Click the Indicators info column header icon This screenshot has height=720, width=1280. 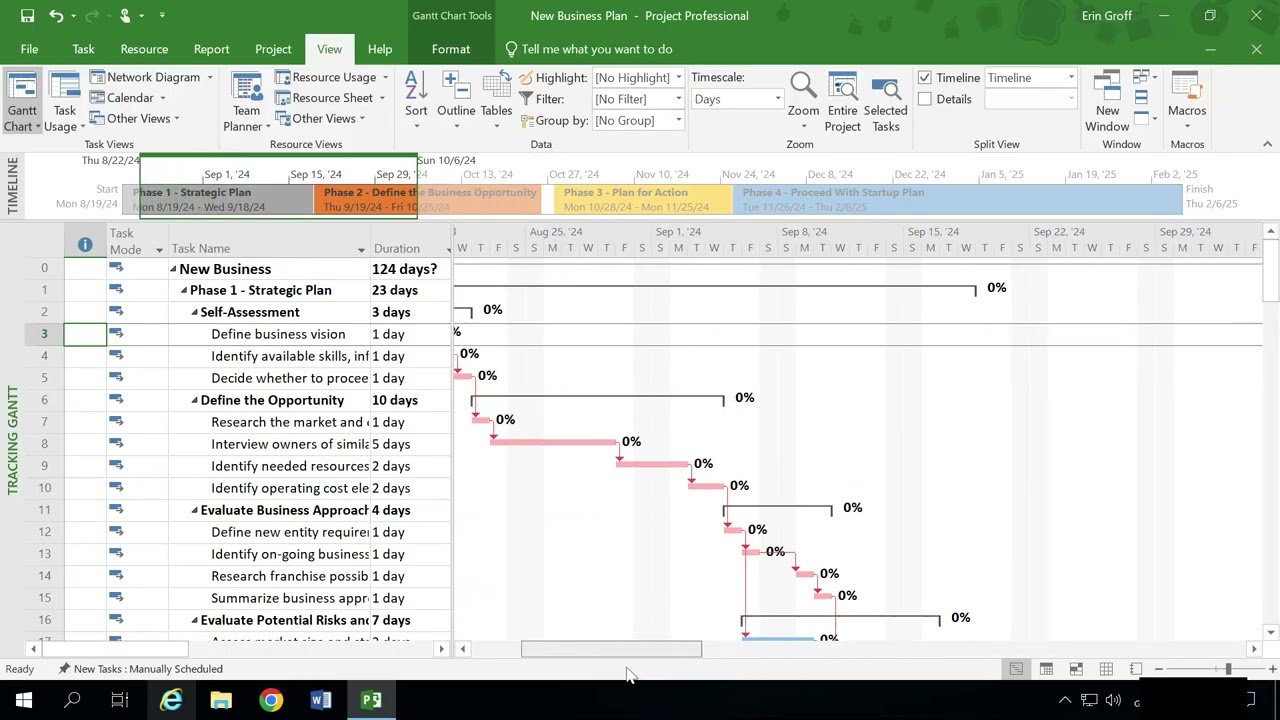click(x=85, y=245)
